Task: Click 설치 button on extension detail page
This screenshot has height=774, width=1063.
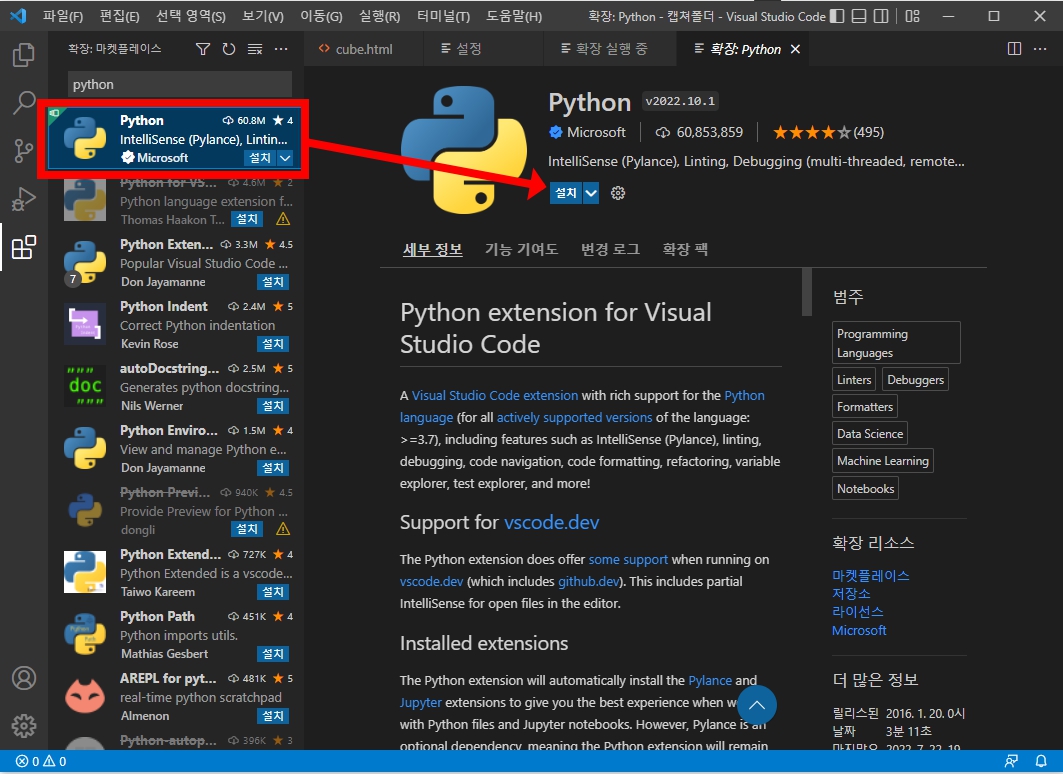Action: 565,193
